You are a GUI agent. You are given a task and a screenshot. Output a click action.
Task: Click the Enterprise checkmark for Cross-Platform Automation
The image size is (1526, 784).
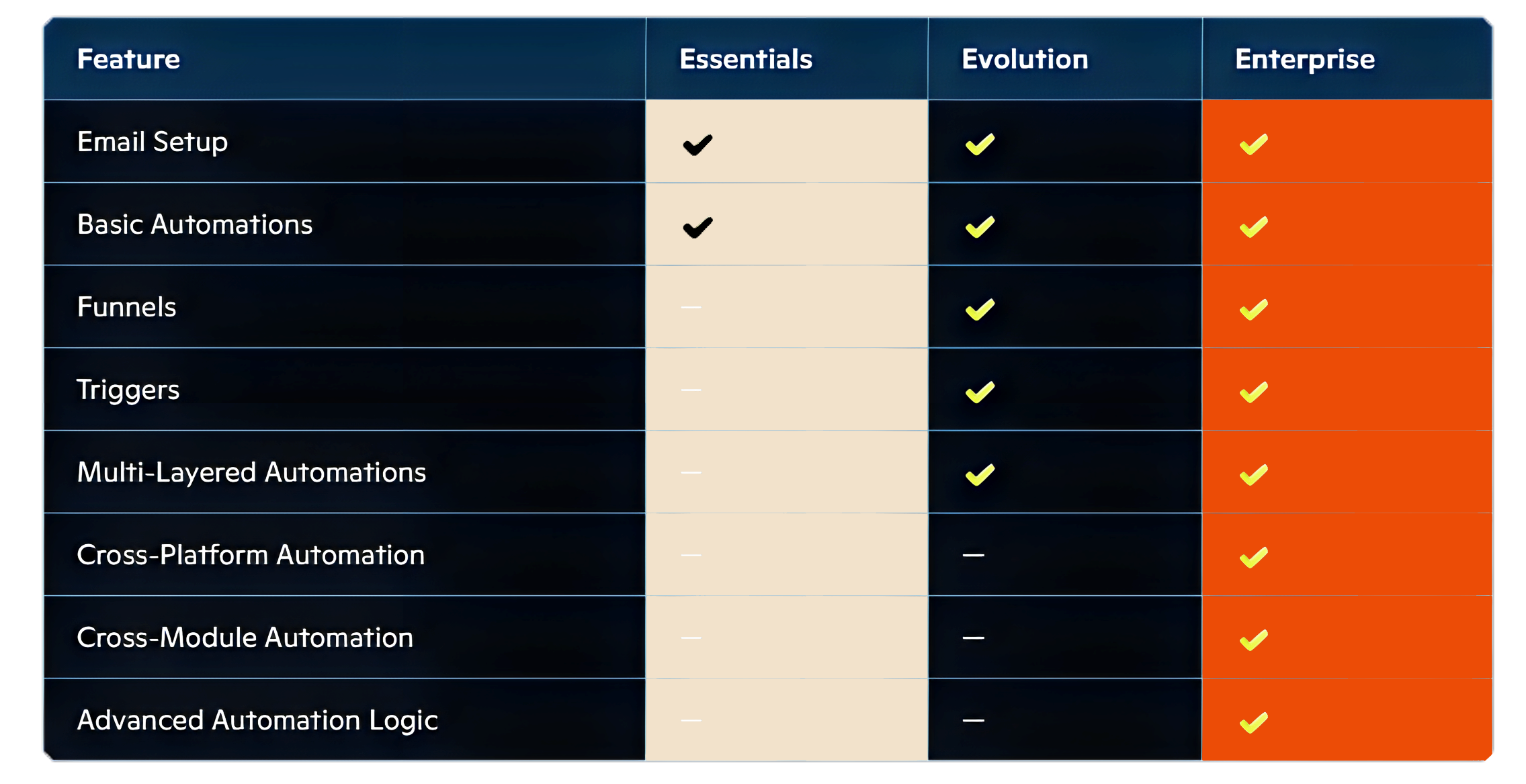[x=1254, y=558]
